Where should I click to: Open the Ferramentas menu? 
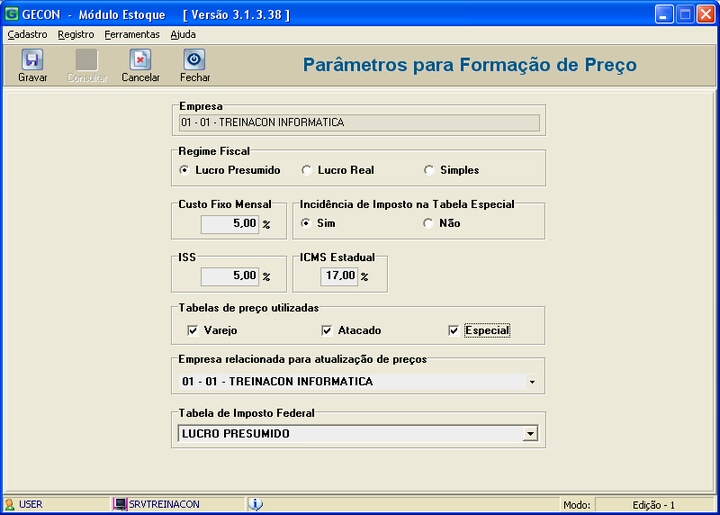pyautogui.click(x=132, y=34)
